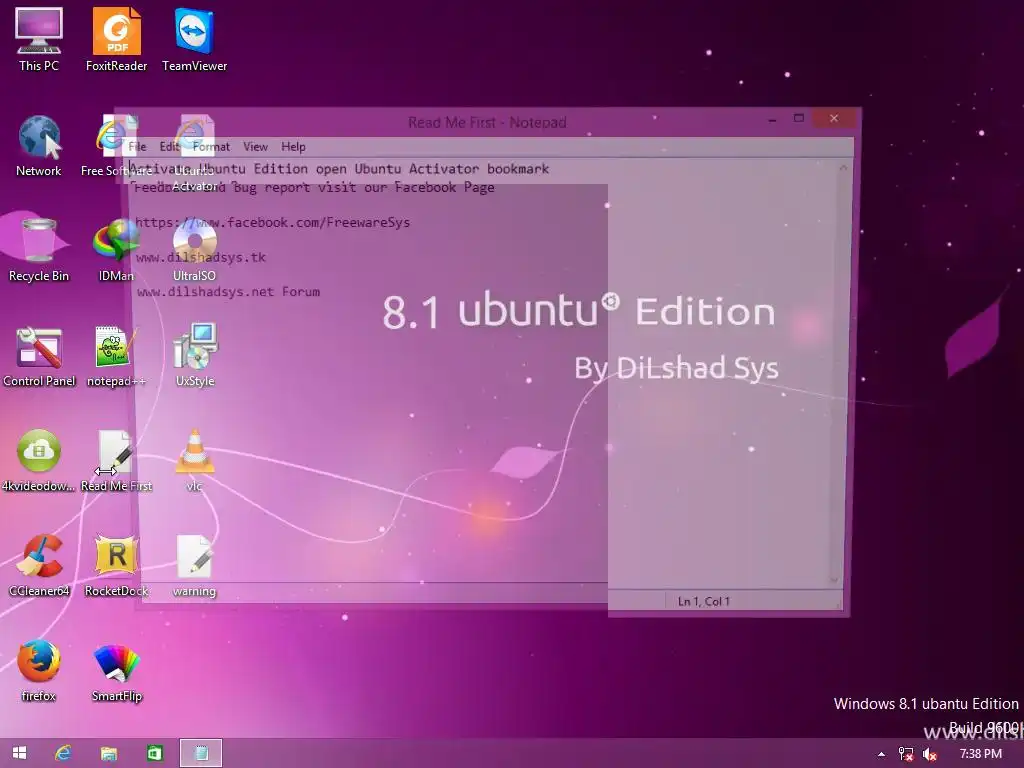
Task: Open the Notepad Help menu
Action: (x=293, y=146)
